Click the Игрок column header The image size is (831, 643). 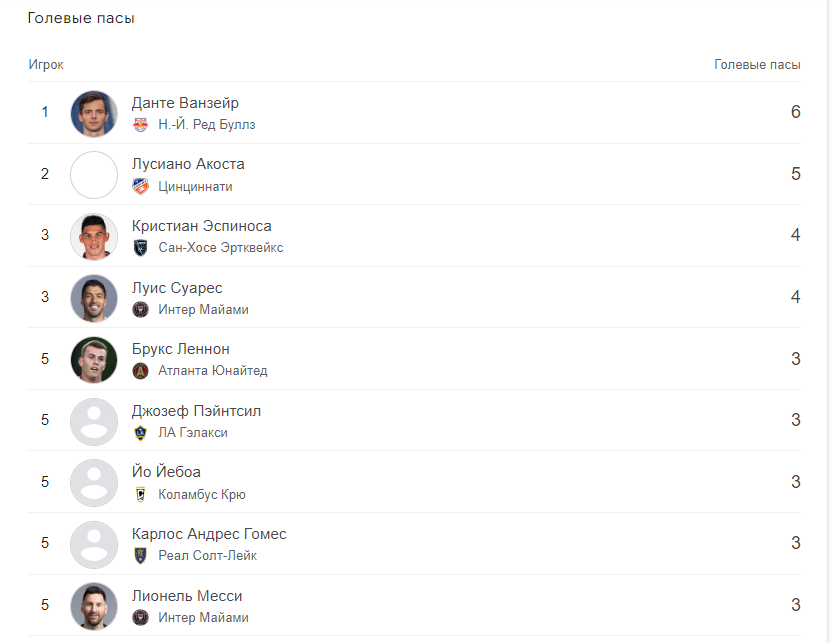(x=46, y=65)
